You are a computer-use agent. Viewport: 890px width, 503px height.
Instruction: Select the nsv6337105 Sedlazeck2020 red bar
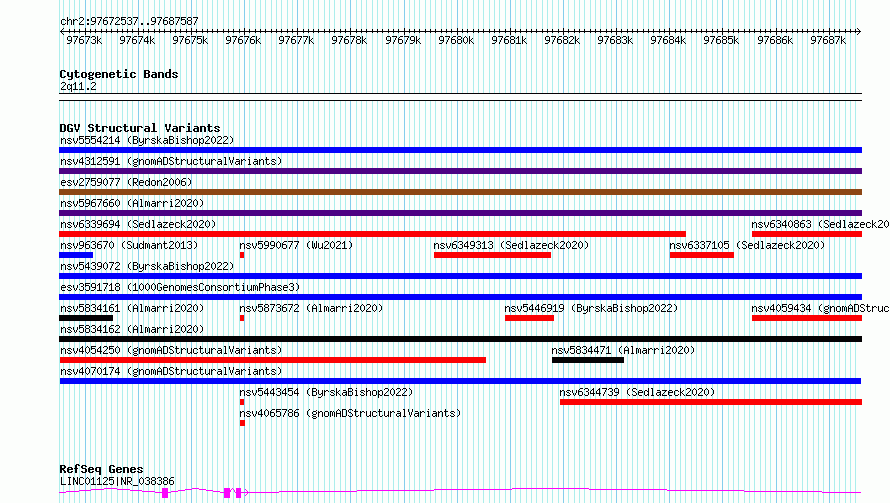(702, 255)
